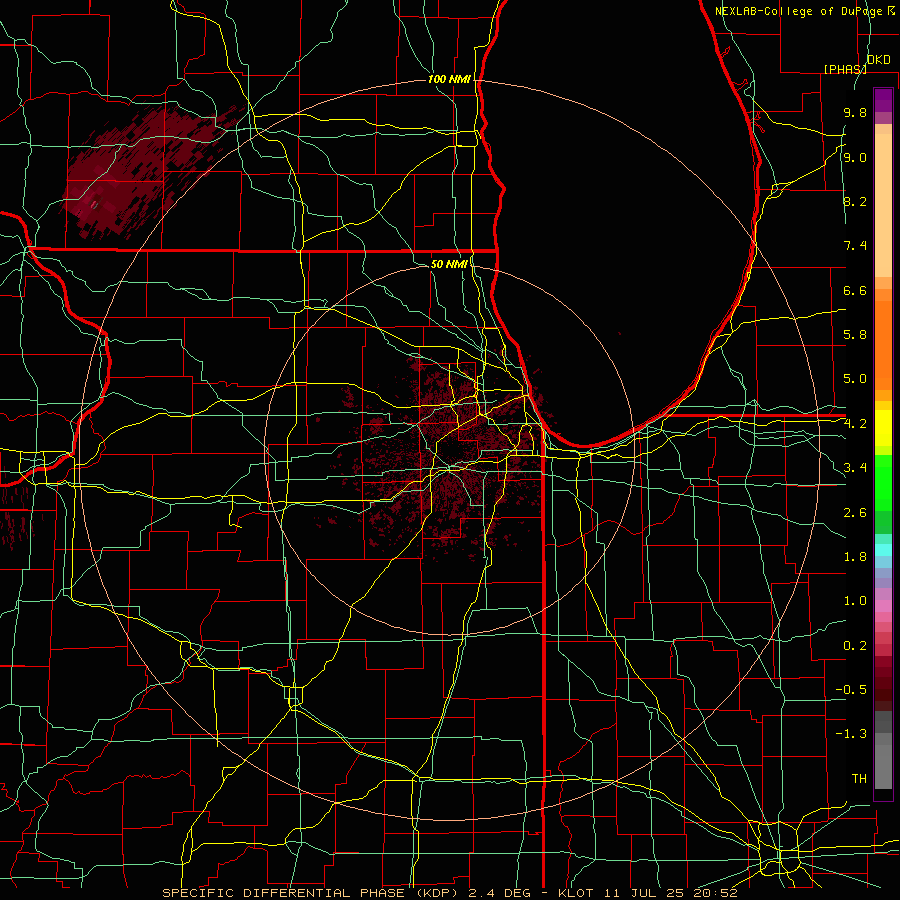Pick the cyan segment of color bar
Image resolution: width=900 pixels, height=900 pixels.
coord(883,550)
